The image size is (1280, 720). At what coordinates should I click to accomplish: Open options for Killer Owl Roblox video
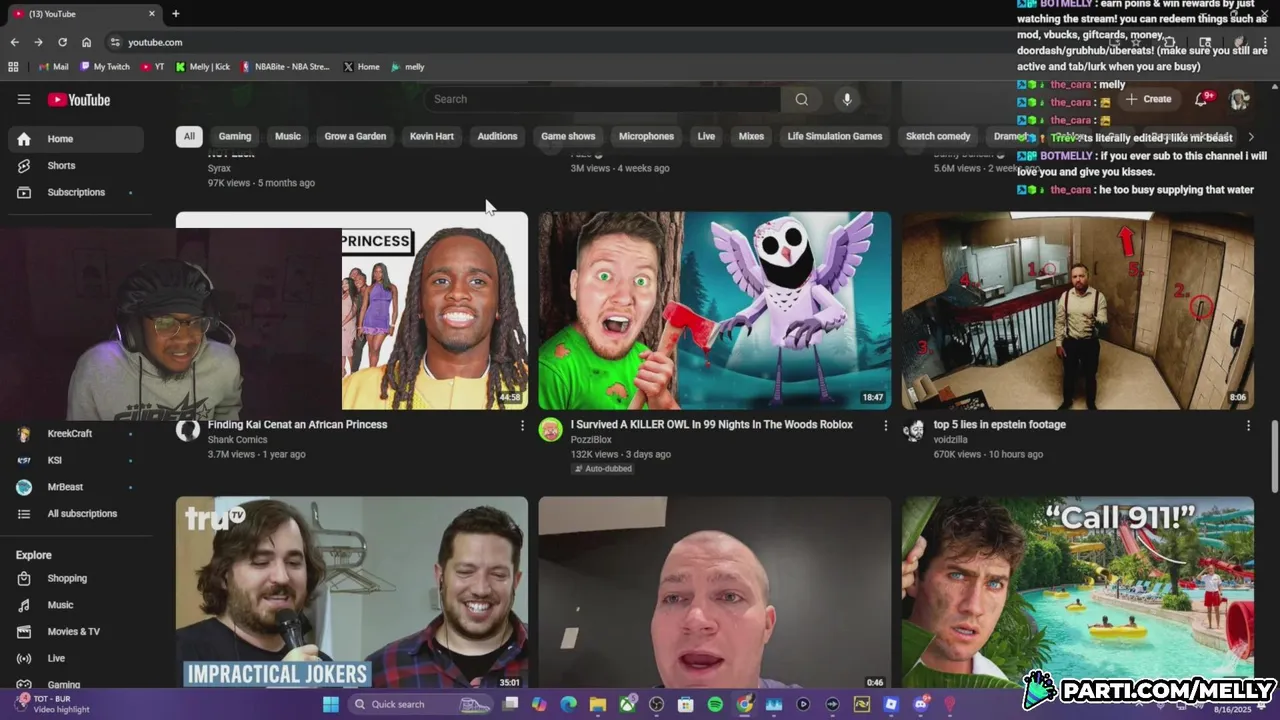[885, 426]
